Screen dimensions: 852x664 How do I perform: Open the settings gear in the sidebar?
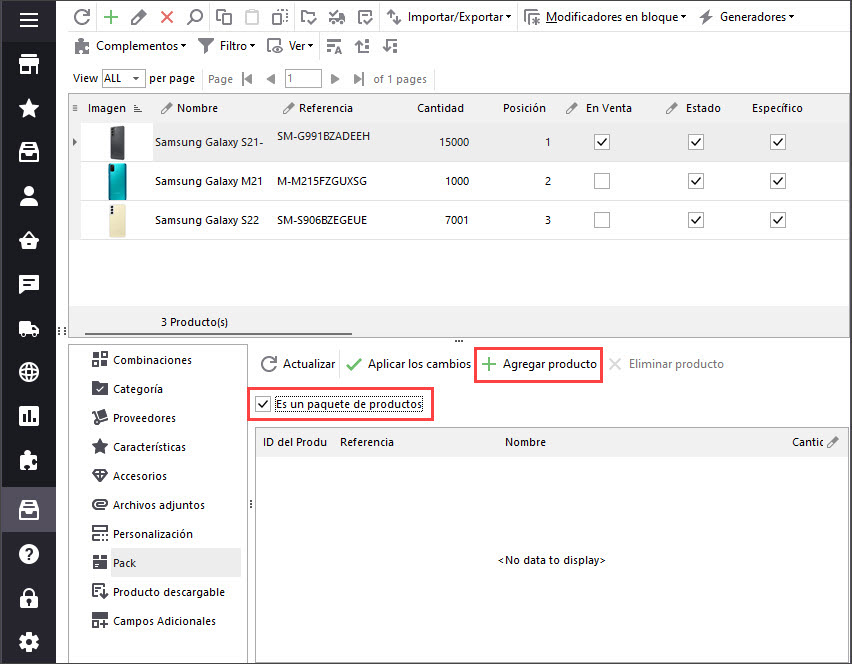pyautogui.click(x=29, y=642)
